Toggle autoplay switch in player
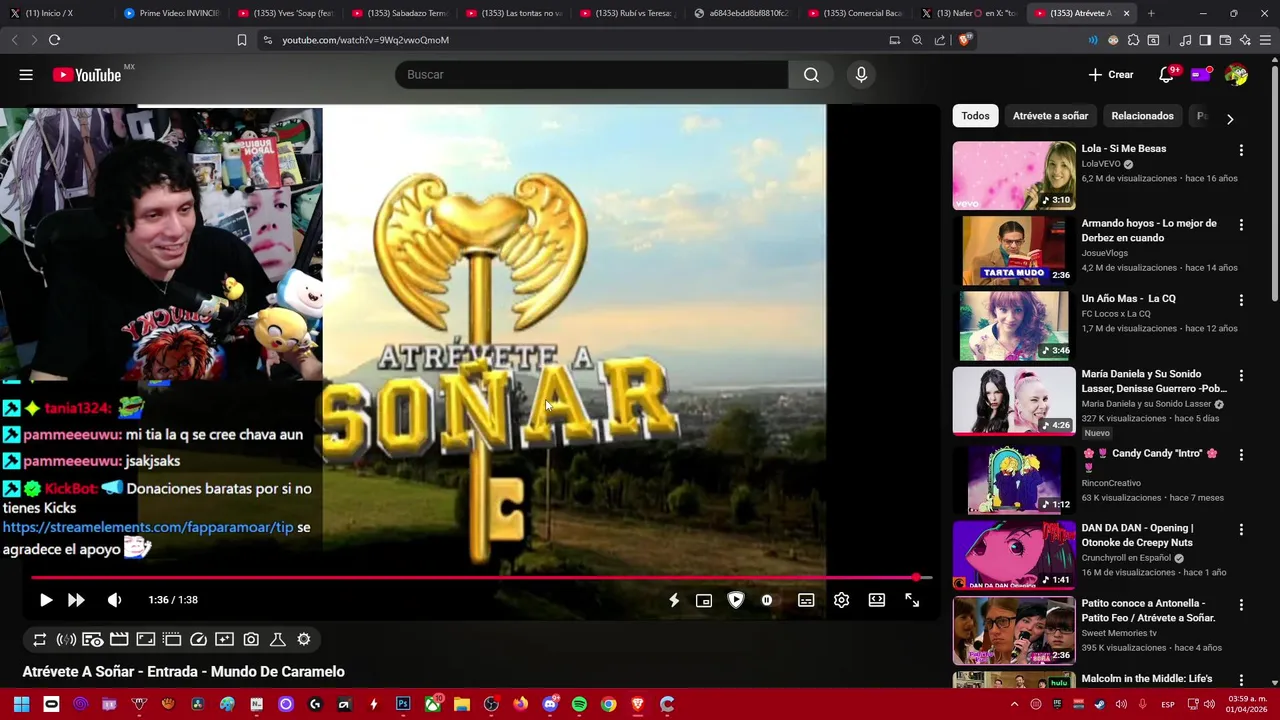Image resolution: width=1280 pixels, height=720 pixels. [x=767, y=600]
